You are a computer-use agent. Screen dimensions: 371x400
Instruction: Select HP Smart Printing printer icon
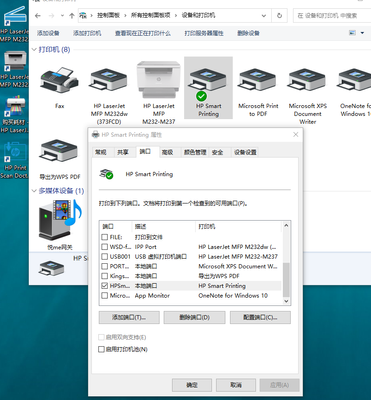coord(208,83)
